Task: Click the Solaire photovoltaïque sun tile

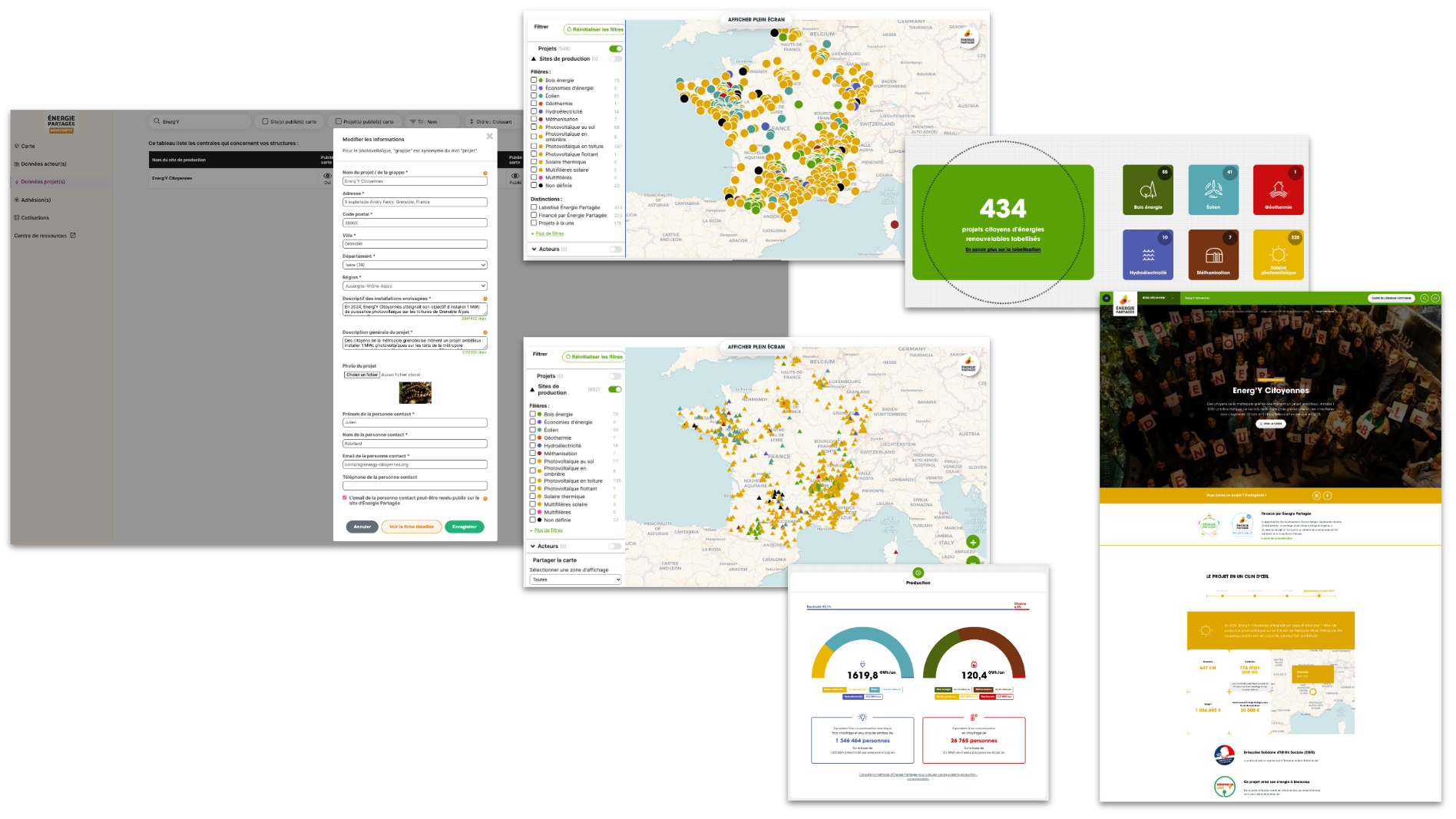Action: click(1278, 254)
